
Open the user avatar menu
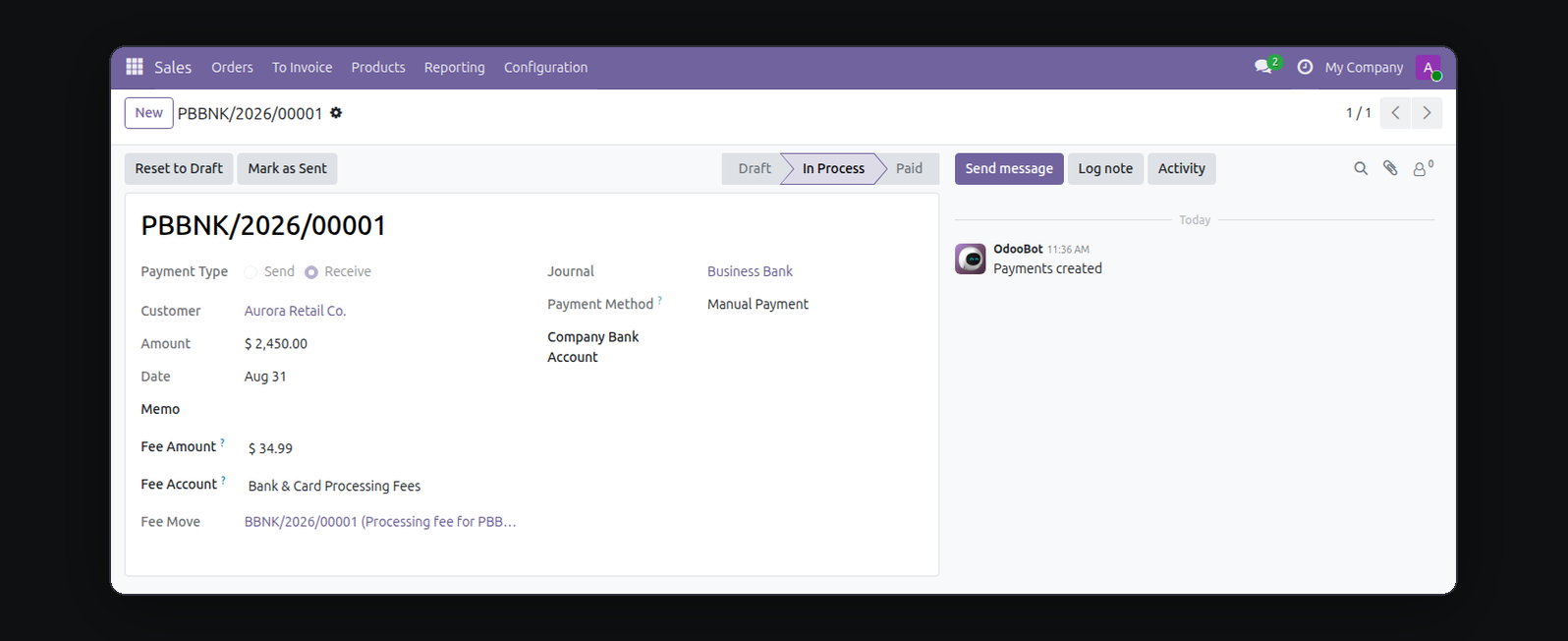point(1428,67)
